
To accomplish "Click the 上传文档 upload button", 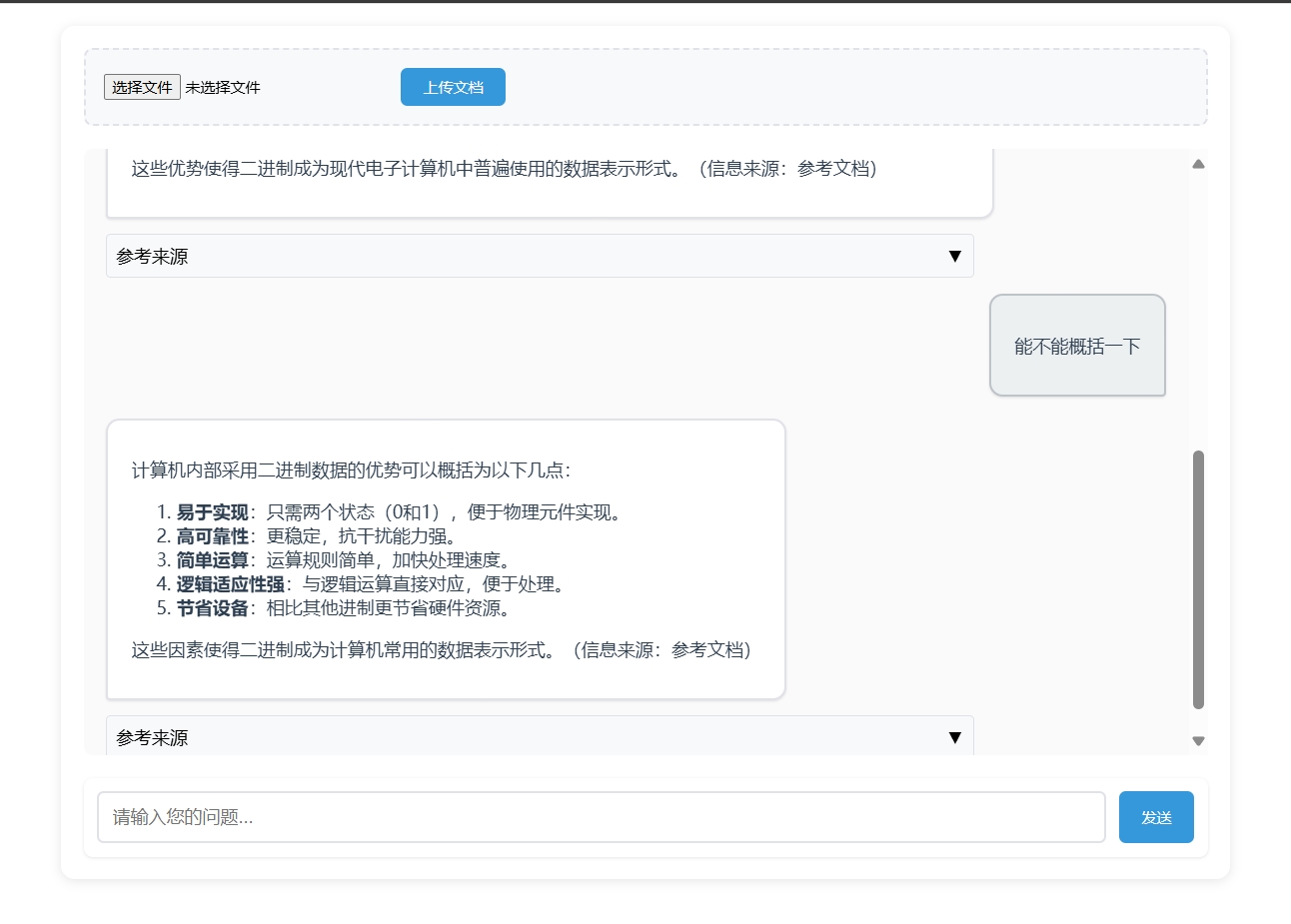I will point(453,87).
